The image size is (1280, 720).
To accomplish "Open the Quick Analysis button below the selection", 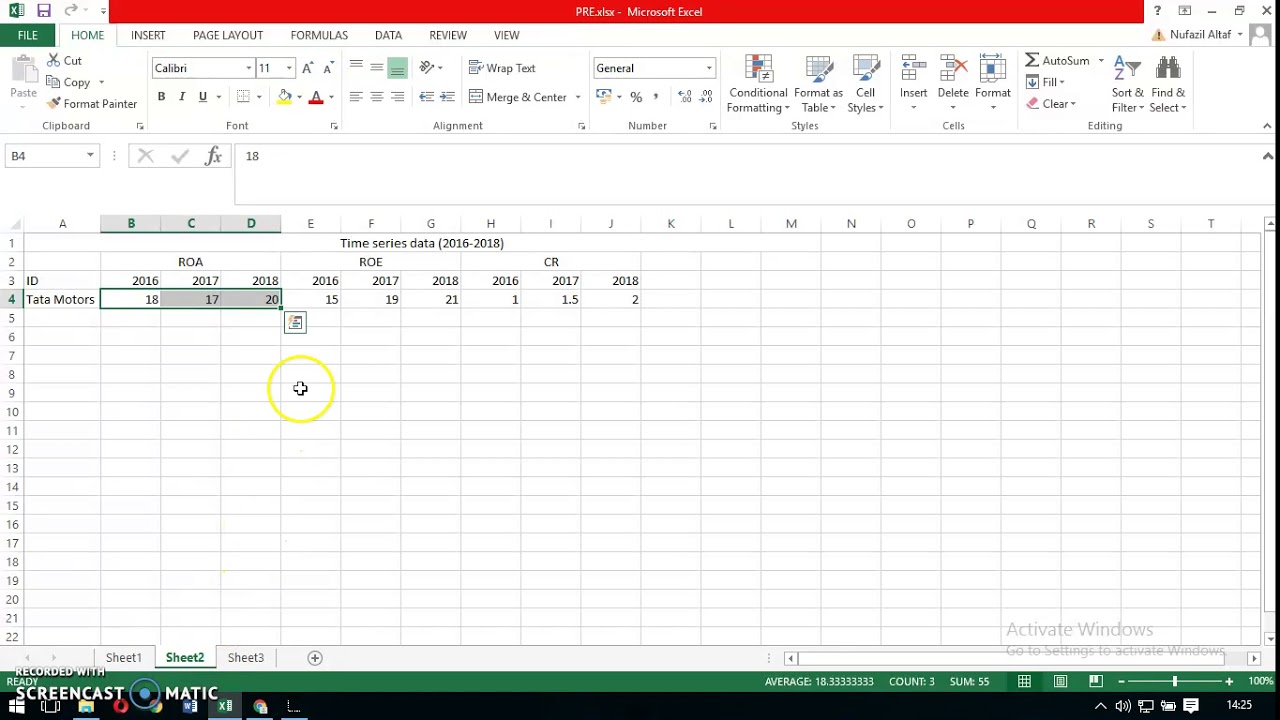I will coord(295,322).
